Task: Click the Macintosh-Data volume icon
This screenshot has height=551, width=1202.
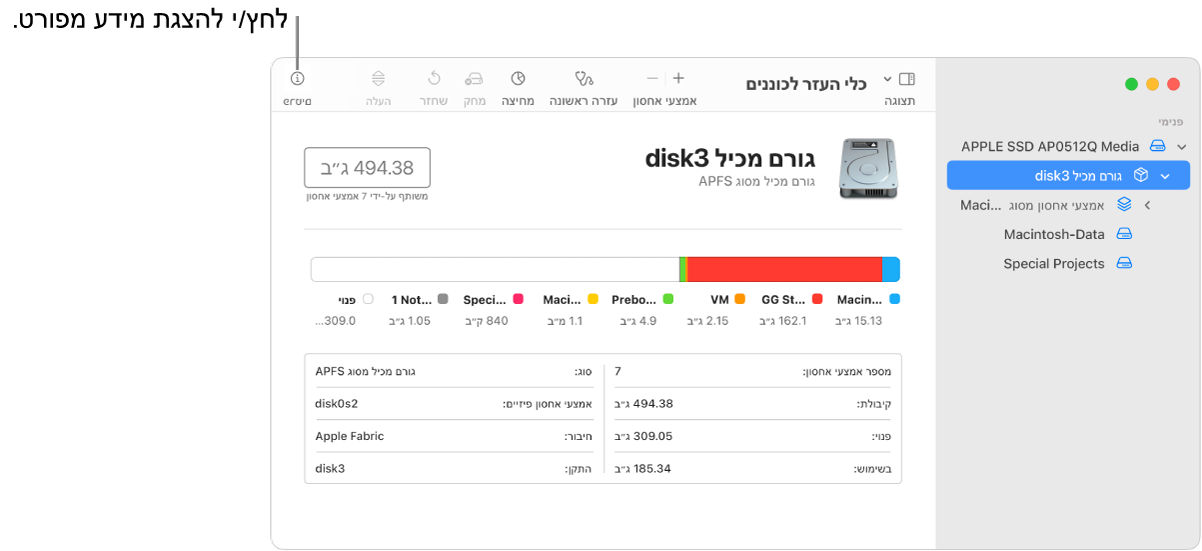Action: click(1124, 234)
